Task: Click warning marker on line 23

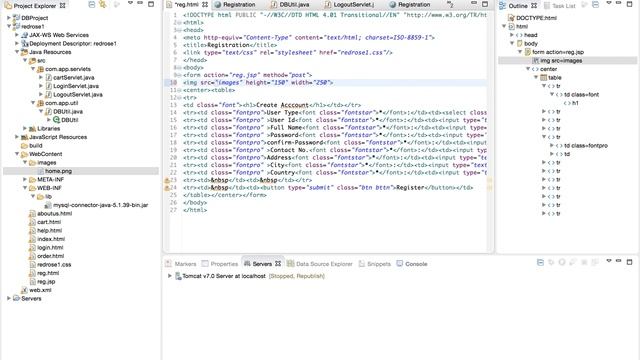Action: click(x=167, y=180)
